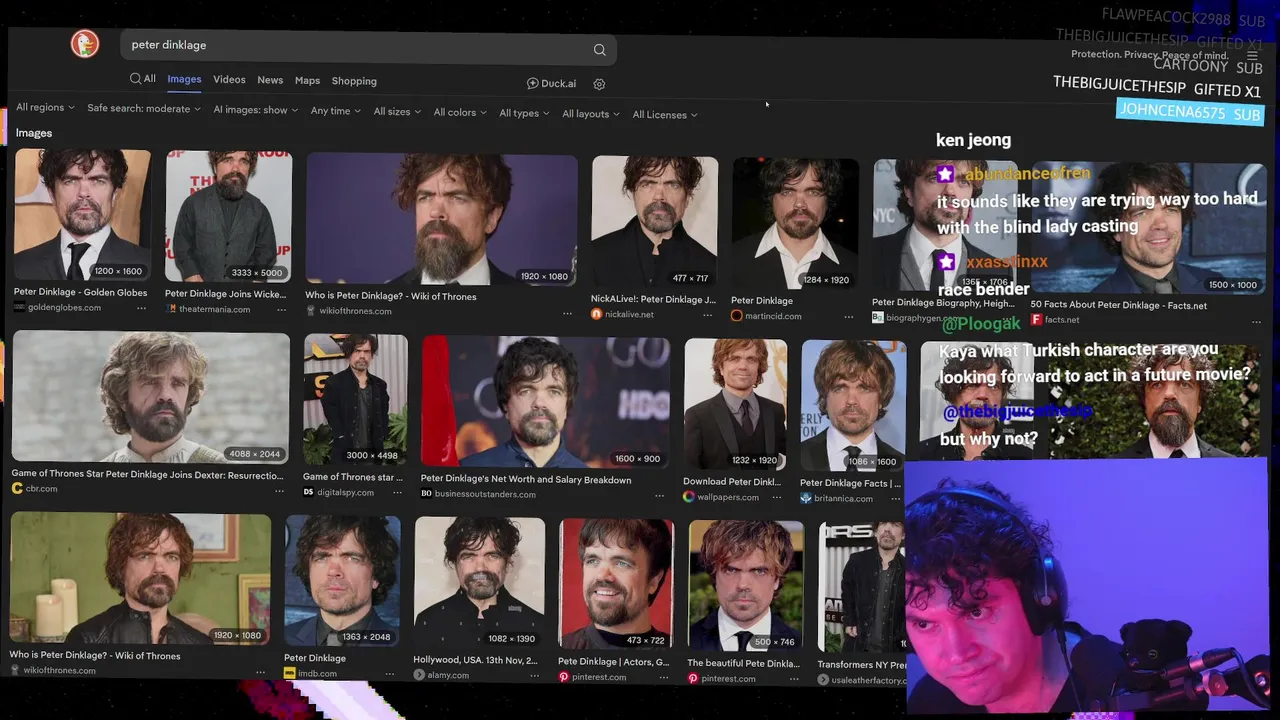Expand the All layouts filter
1280x720 pixels.
pos(590,114)
